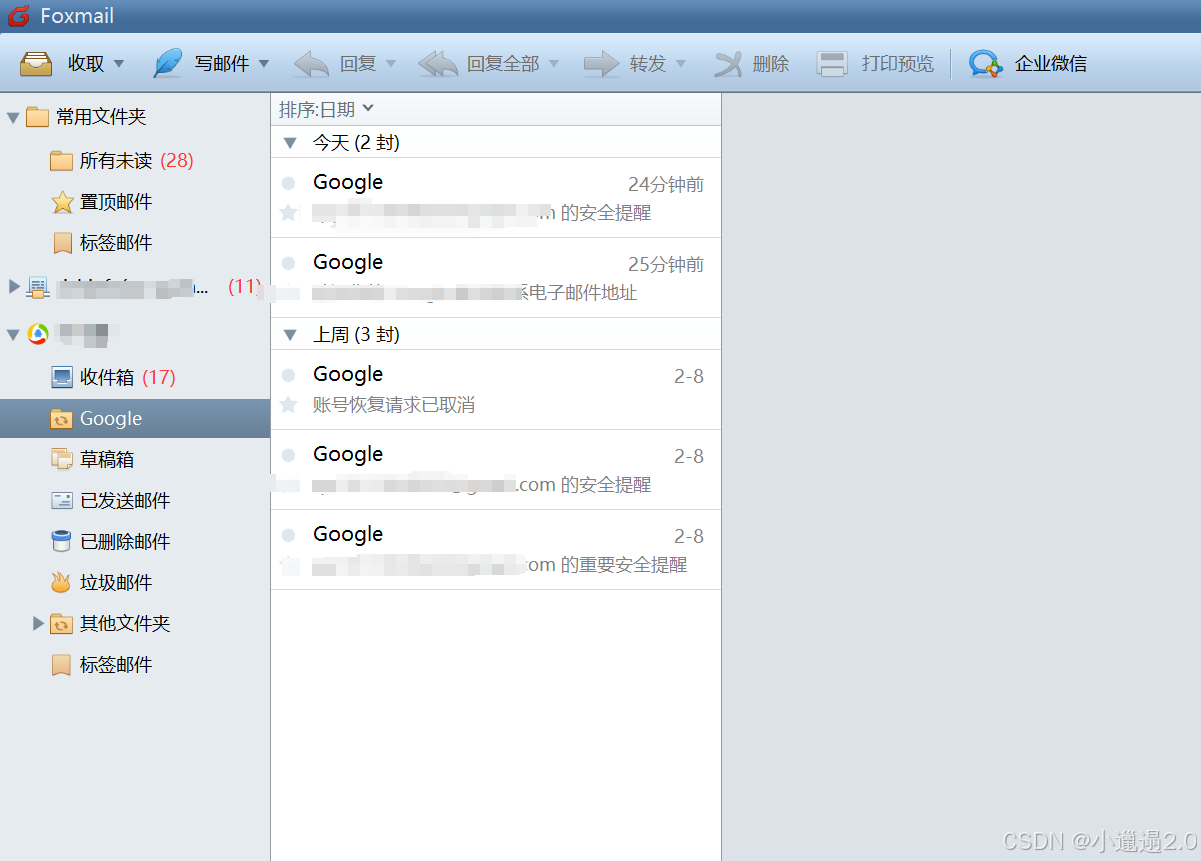
Task: Open the bottom 标签邮件 item below 其他文件夹
Action: point(135,664)
